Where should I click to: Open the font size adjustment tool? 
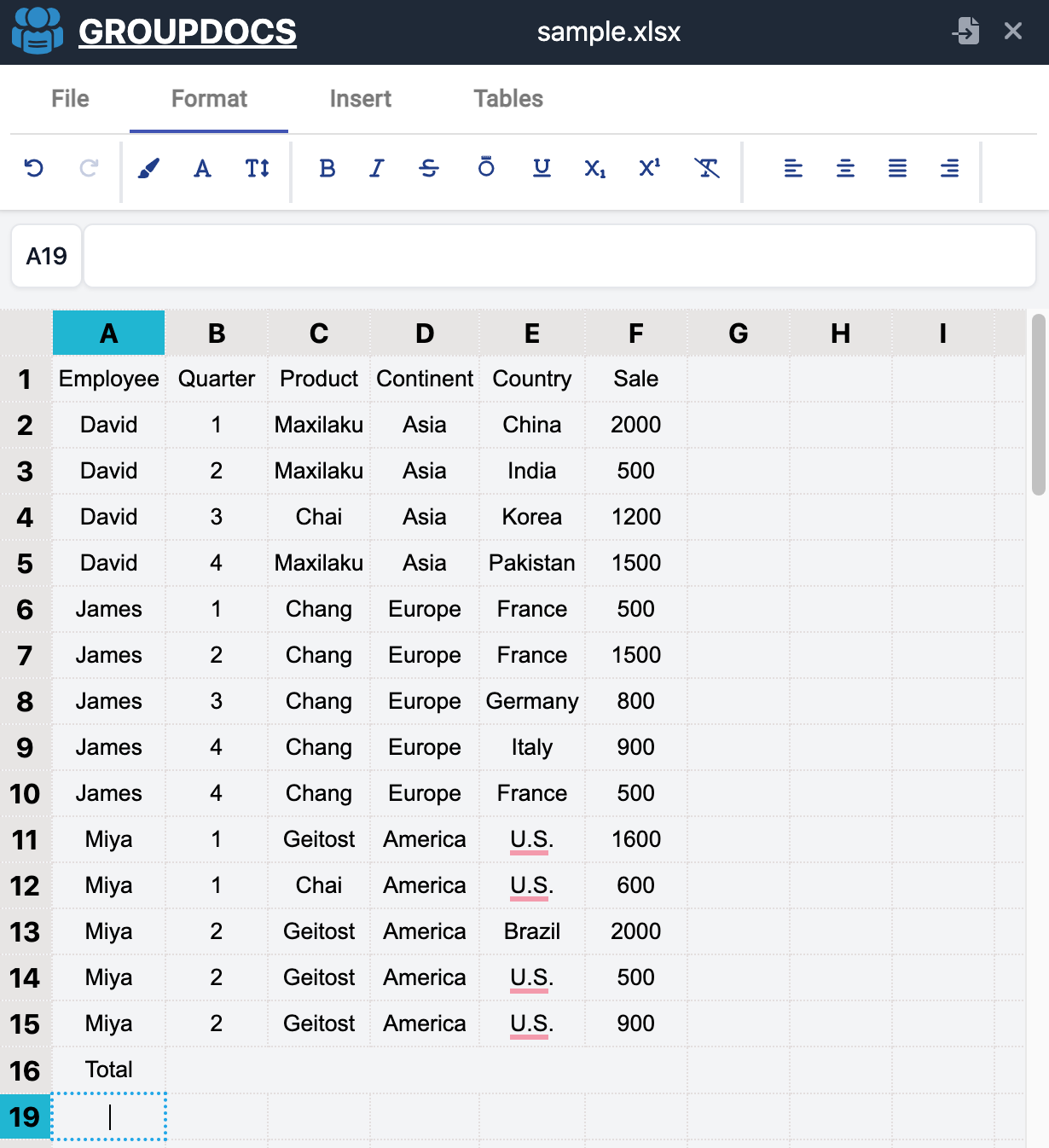[257, 169]
